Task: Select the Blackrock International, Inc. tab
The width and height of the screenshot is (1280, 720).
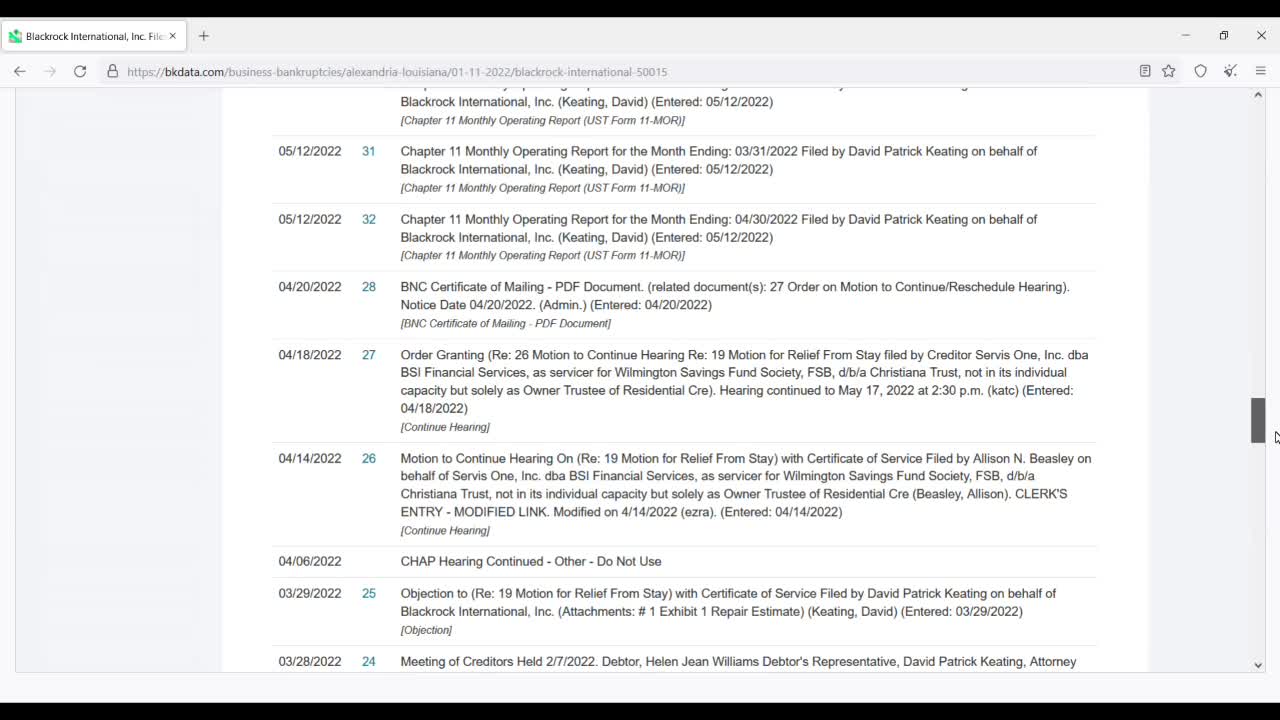Action: point(93,36)
